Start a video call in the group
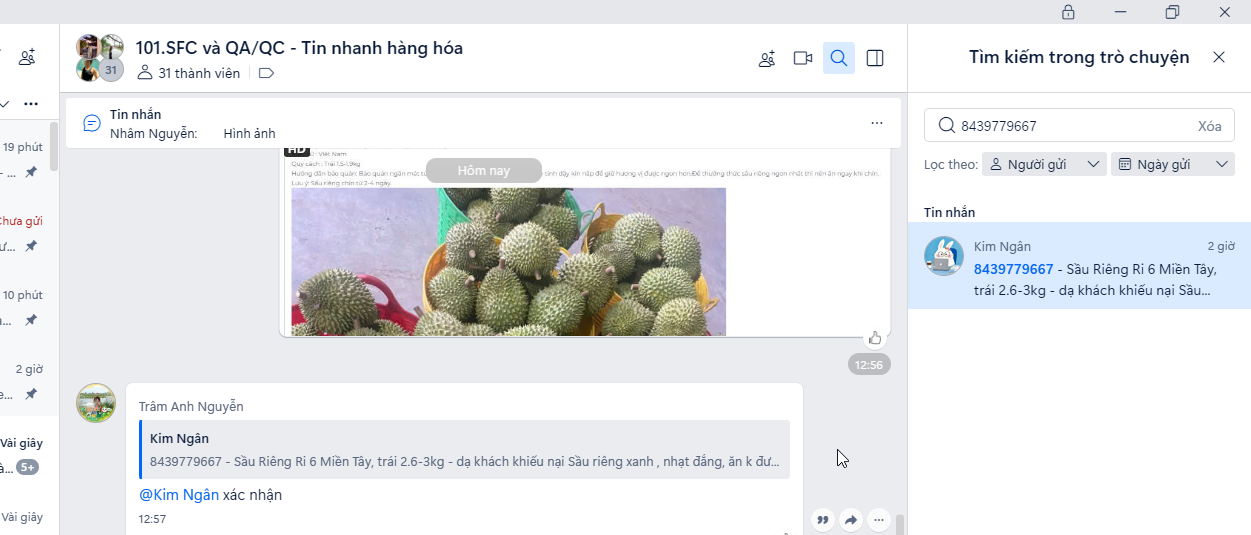The height and width of the screenshot is (535, 1251). (x=802, y=58)
